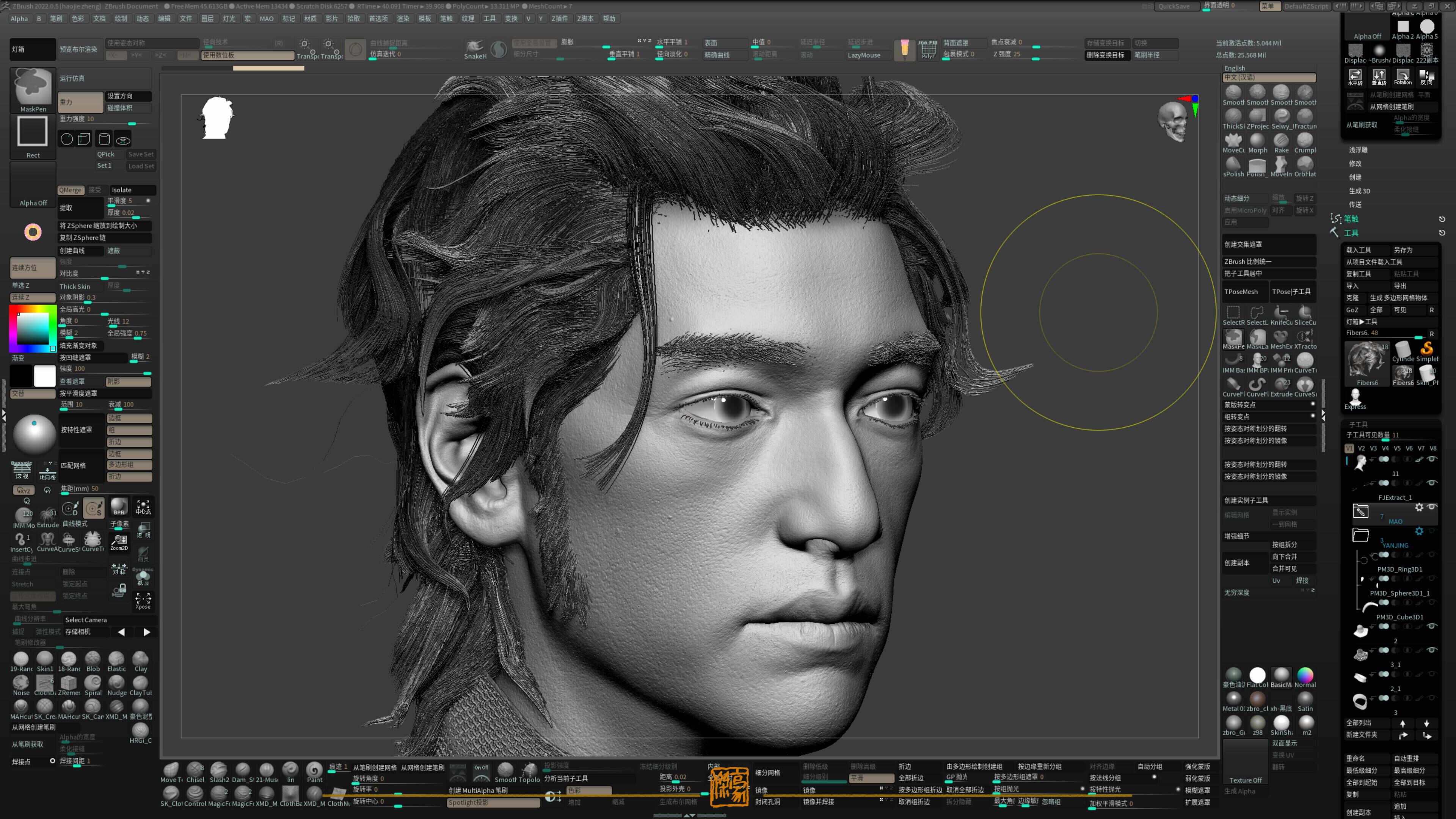
Task: Click the BPR render button
Action: click(119, 506)
